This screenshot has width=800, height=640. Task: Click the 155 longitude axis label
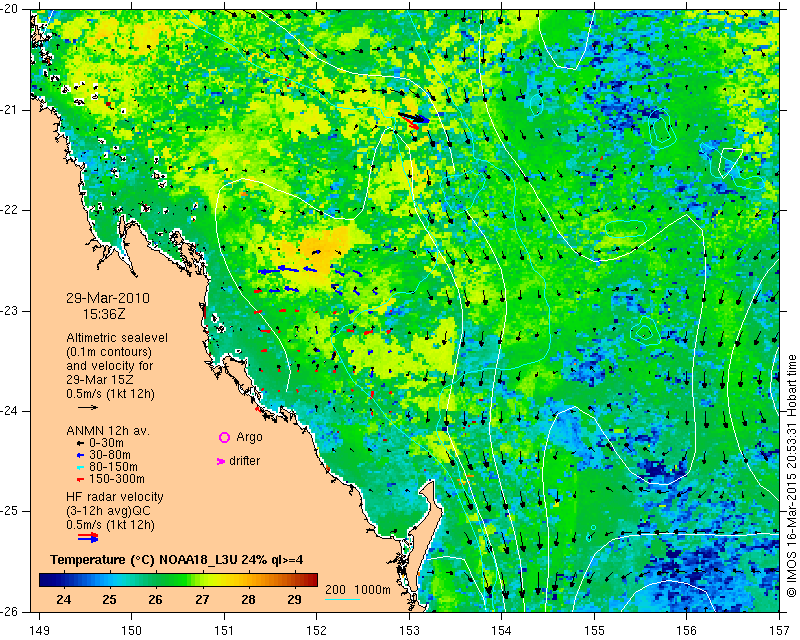click(594, 630)
